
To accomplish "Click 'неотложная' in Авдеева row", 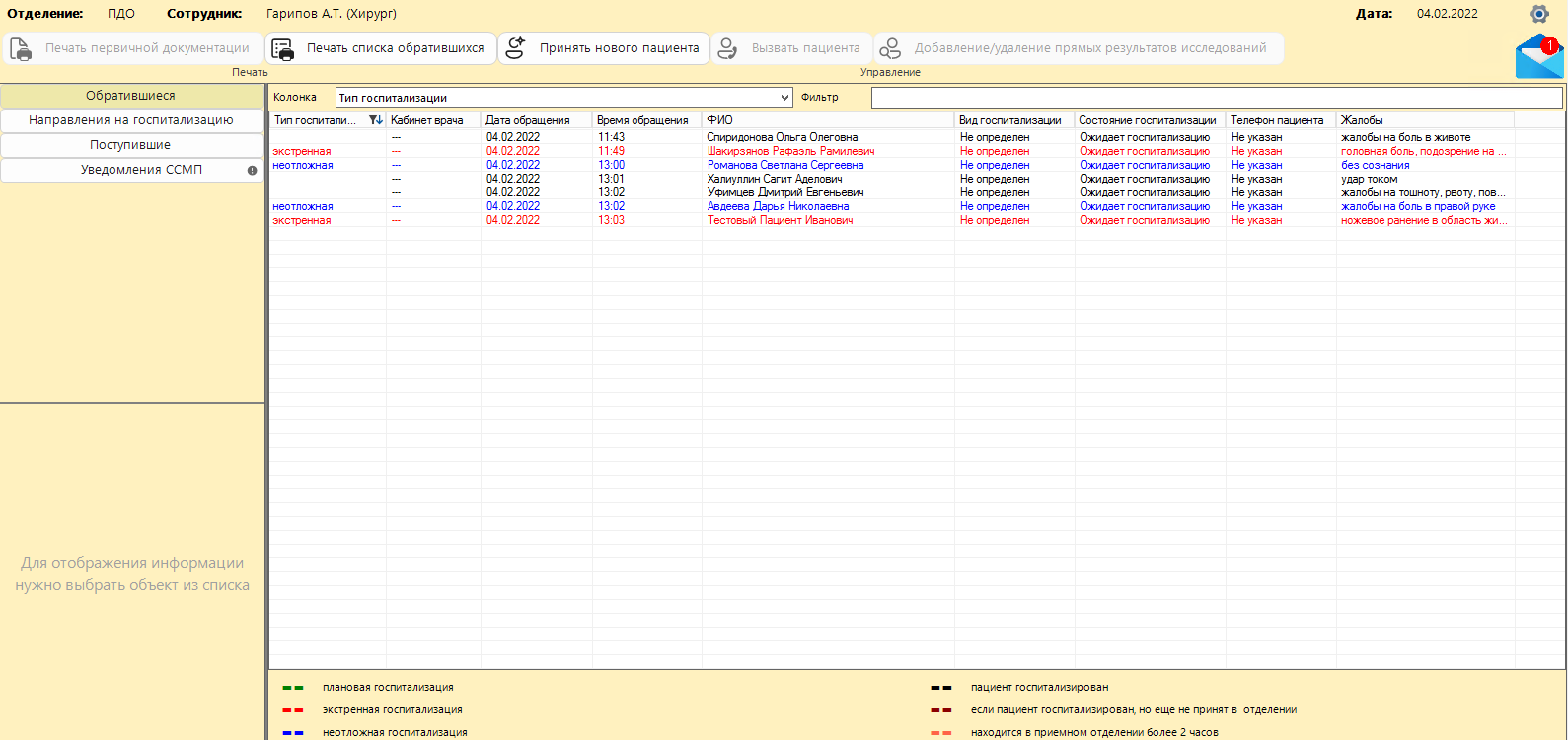I will coord(303,206).
